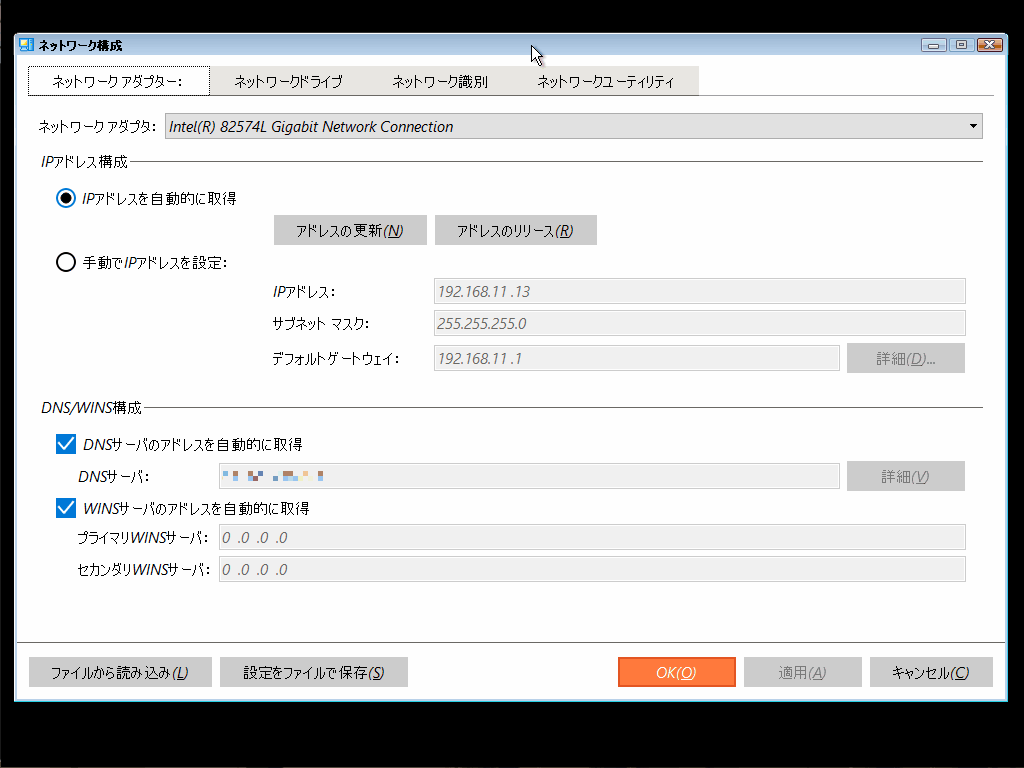
Task: Cancel the dialog with キャンセル button
Action: tap(930, 672)
